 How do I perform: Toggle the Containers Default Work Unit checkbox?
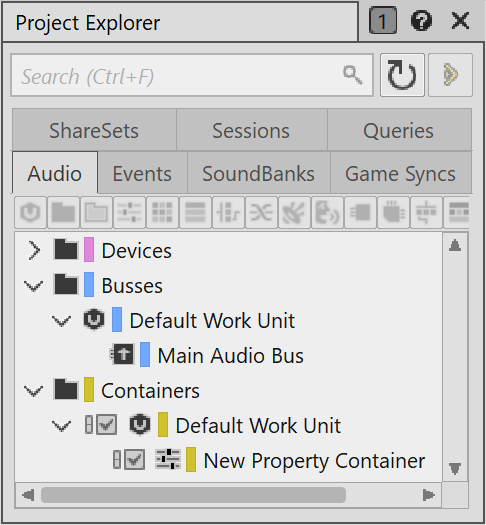coord(107,425)
